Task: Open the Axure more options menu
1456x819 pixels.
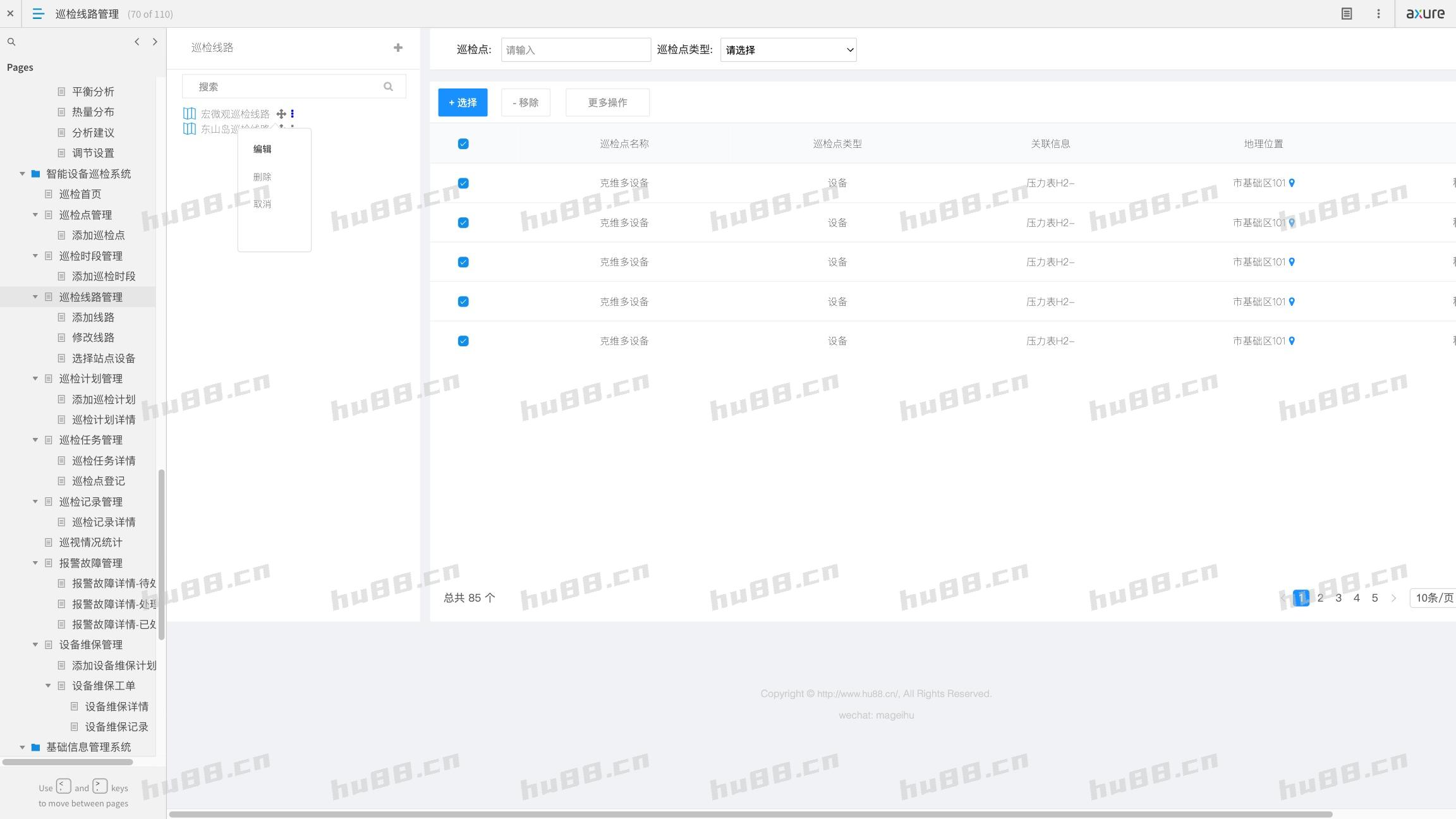Action: (x=1378, y=13)
